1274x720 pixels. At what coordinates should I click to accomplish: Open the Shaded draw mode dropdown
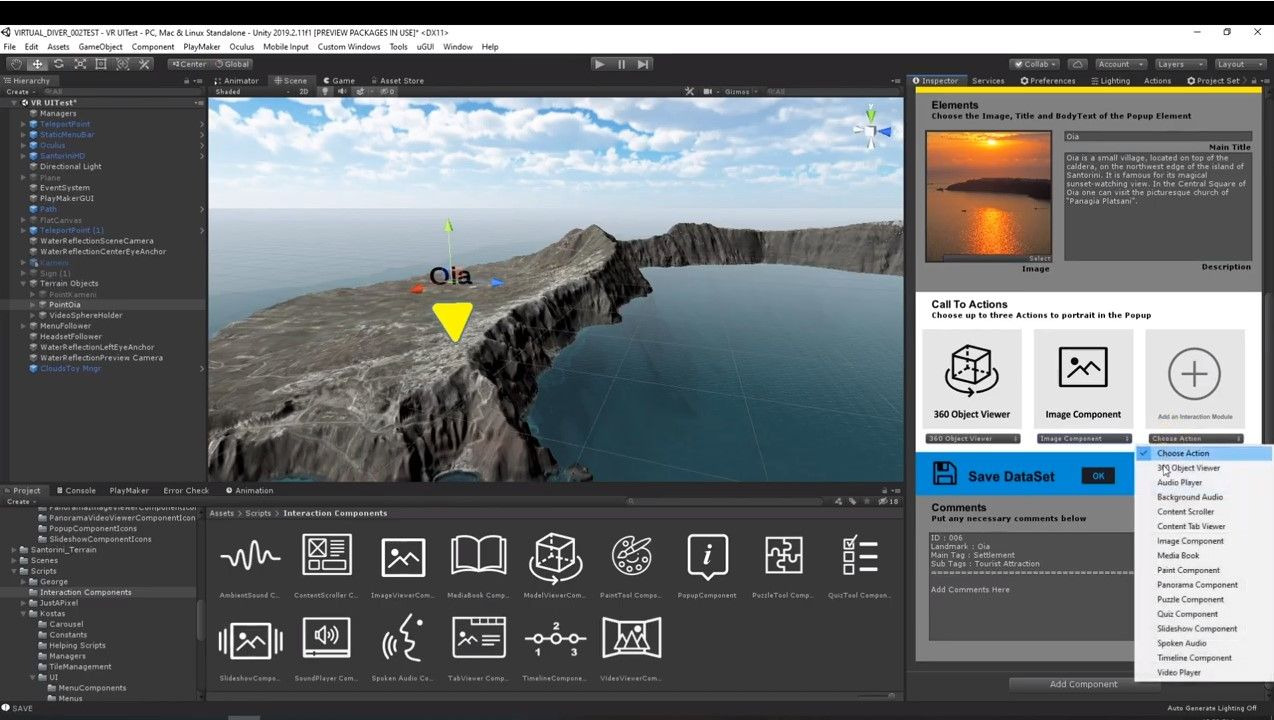(x=250, y=92)
